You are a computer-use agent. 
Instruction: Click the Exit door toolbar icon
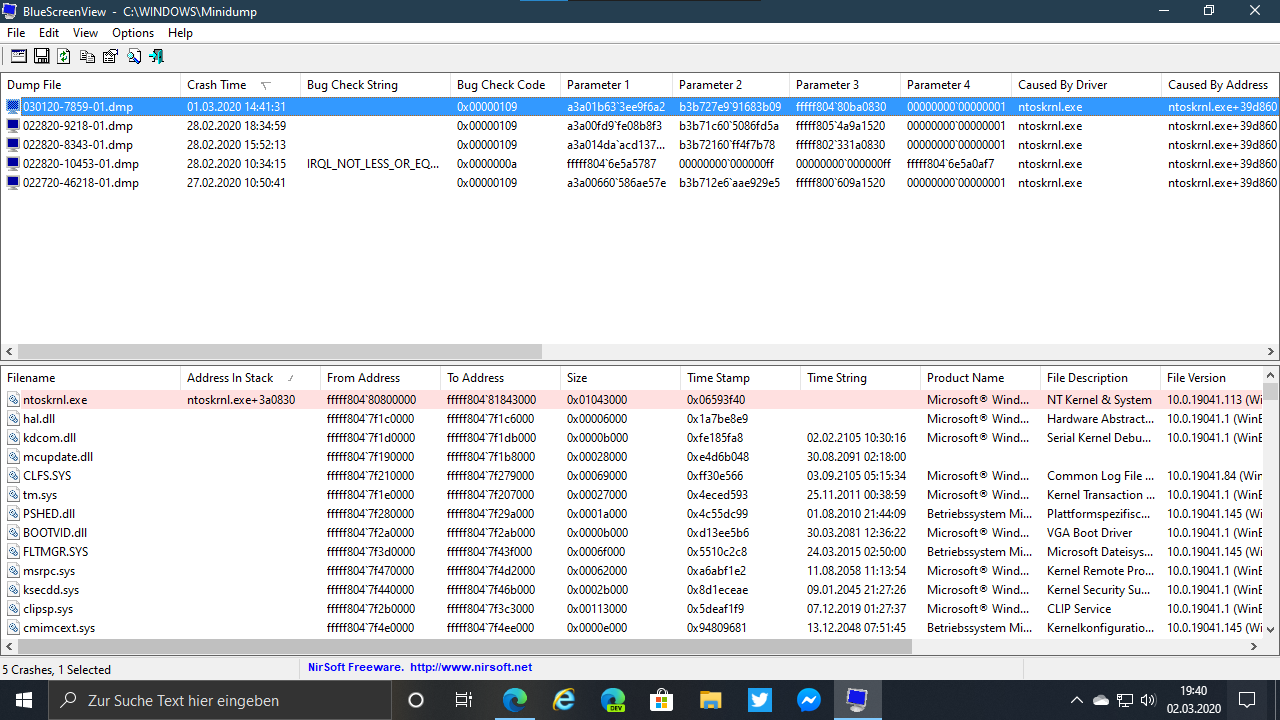point(157,56)
